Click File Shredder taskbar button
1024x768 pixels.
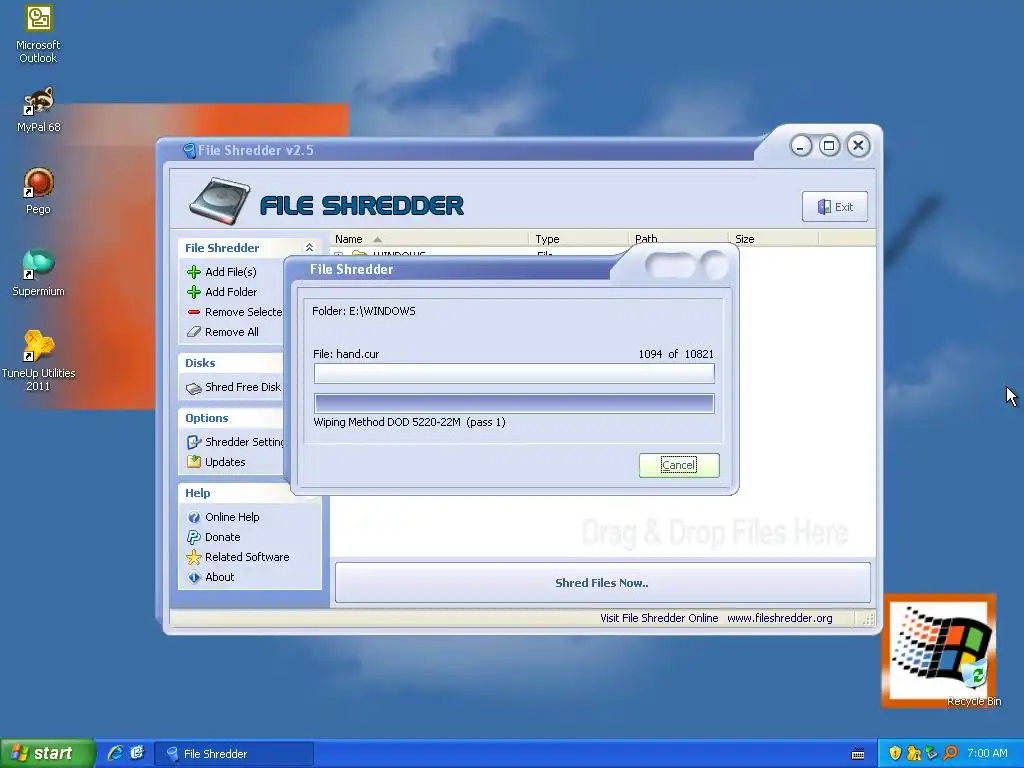coord(234,754)
